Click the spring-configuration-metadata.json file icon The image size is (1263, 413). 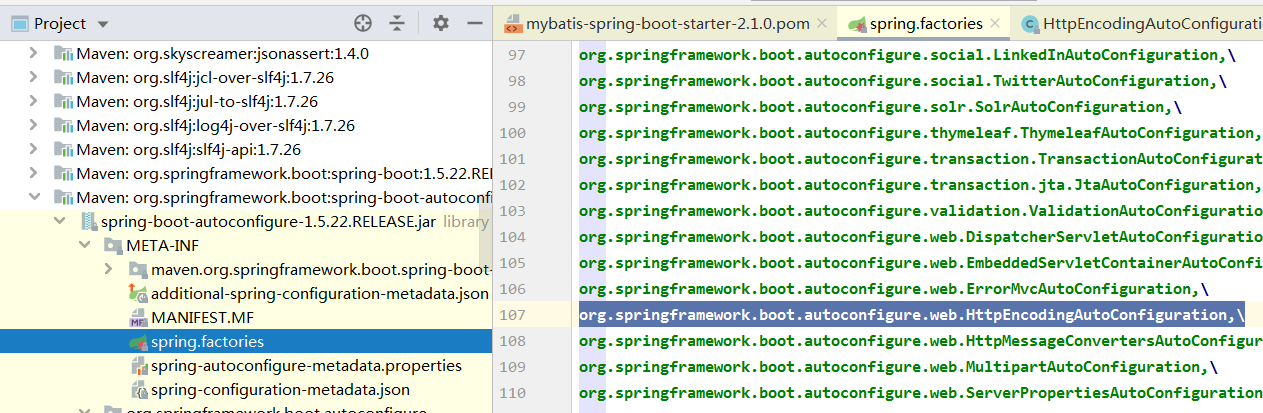(138, 390)
